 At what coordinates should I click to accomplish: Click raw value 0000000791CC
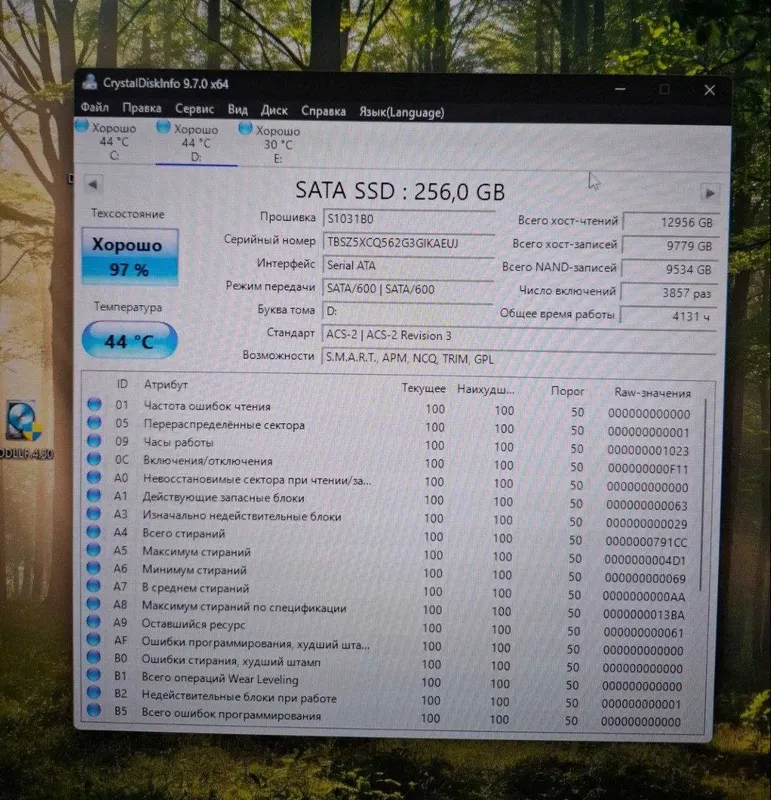pyautogui.click(x=646, y=541)
